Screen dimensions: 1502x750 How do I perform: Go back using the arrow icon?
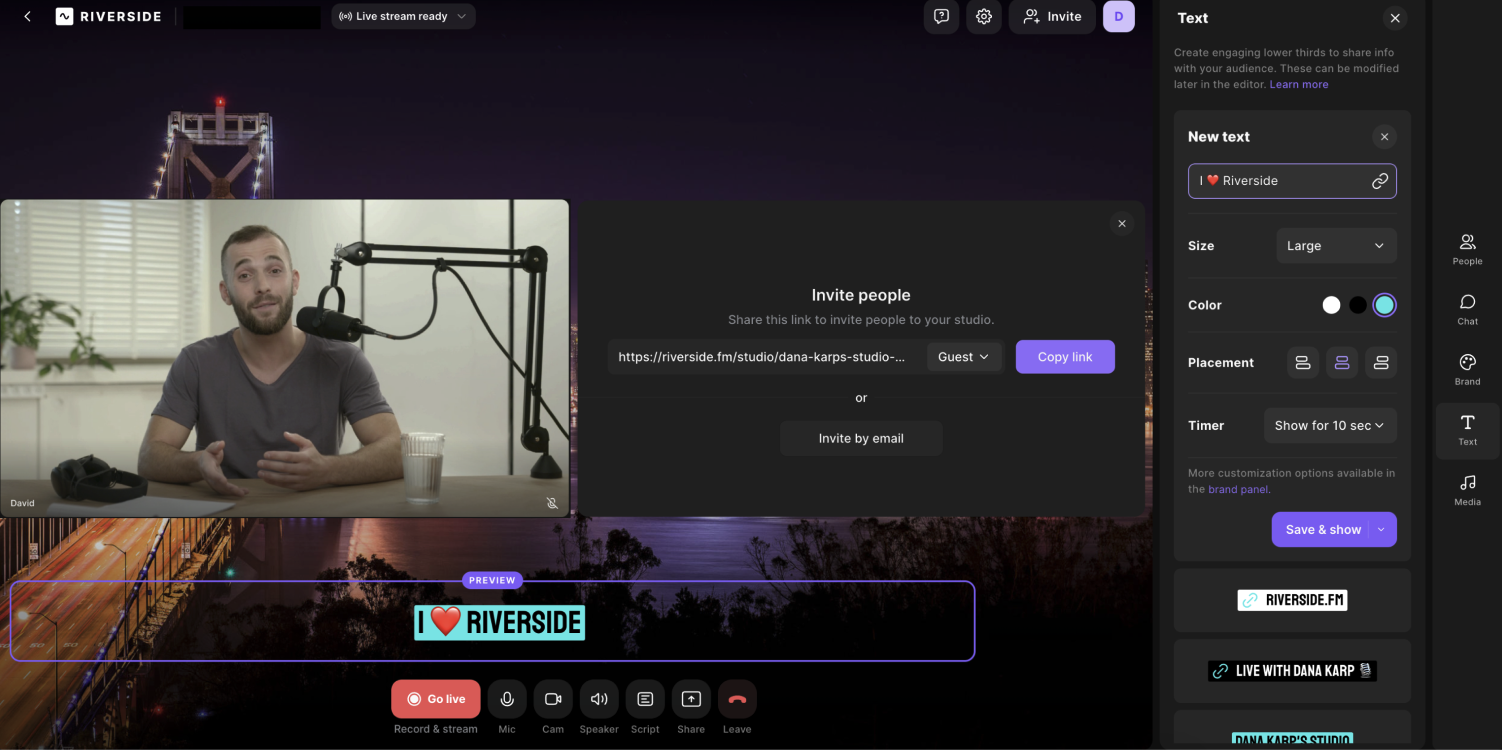coord(27,16)
